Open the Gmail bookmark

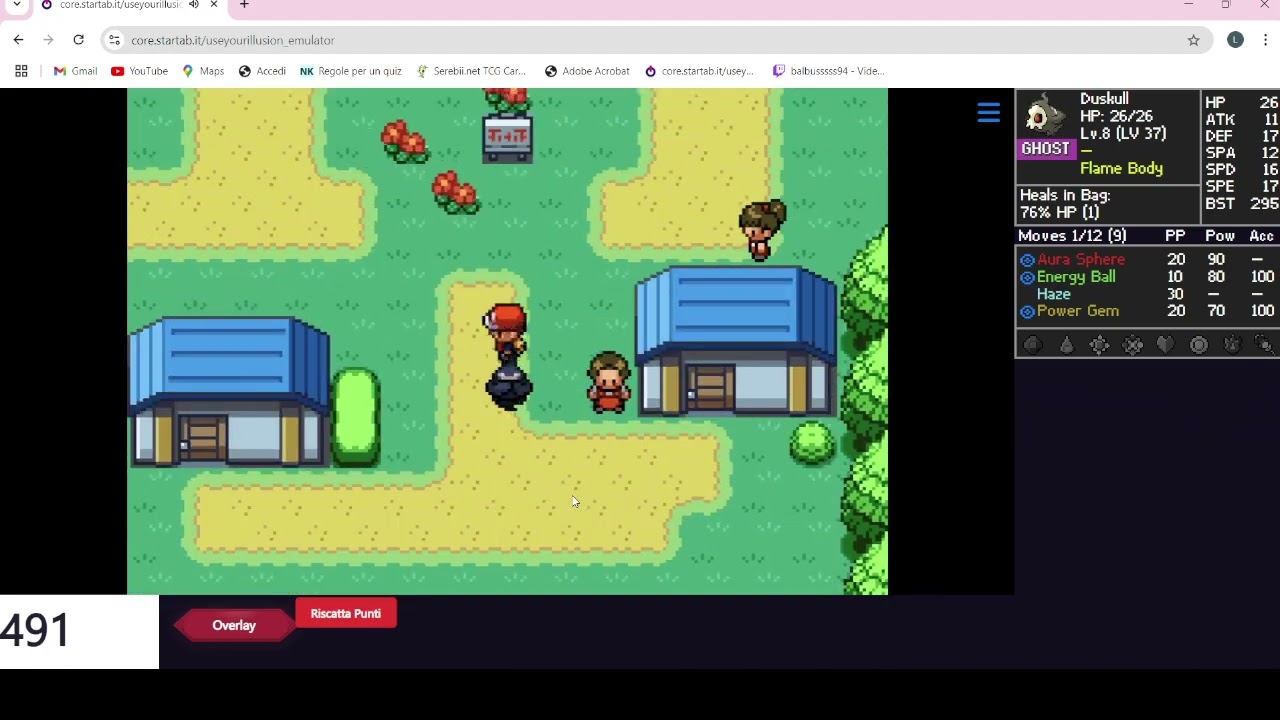(75, 71)
